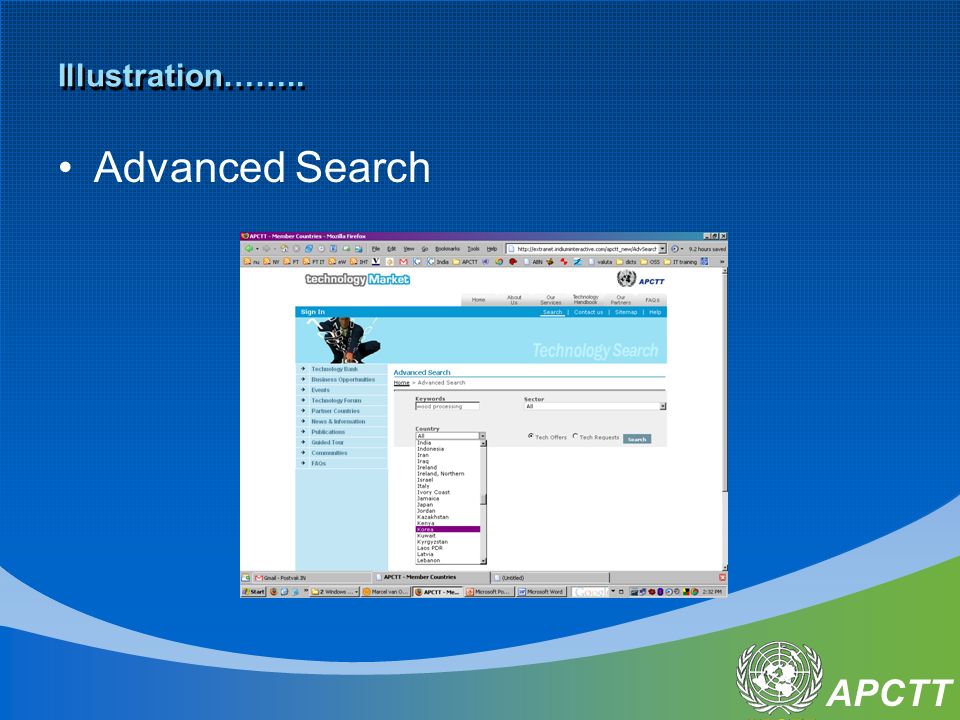
Task: Select Korea in the country list
Action: click(x=448, y=529)
